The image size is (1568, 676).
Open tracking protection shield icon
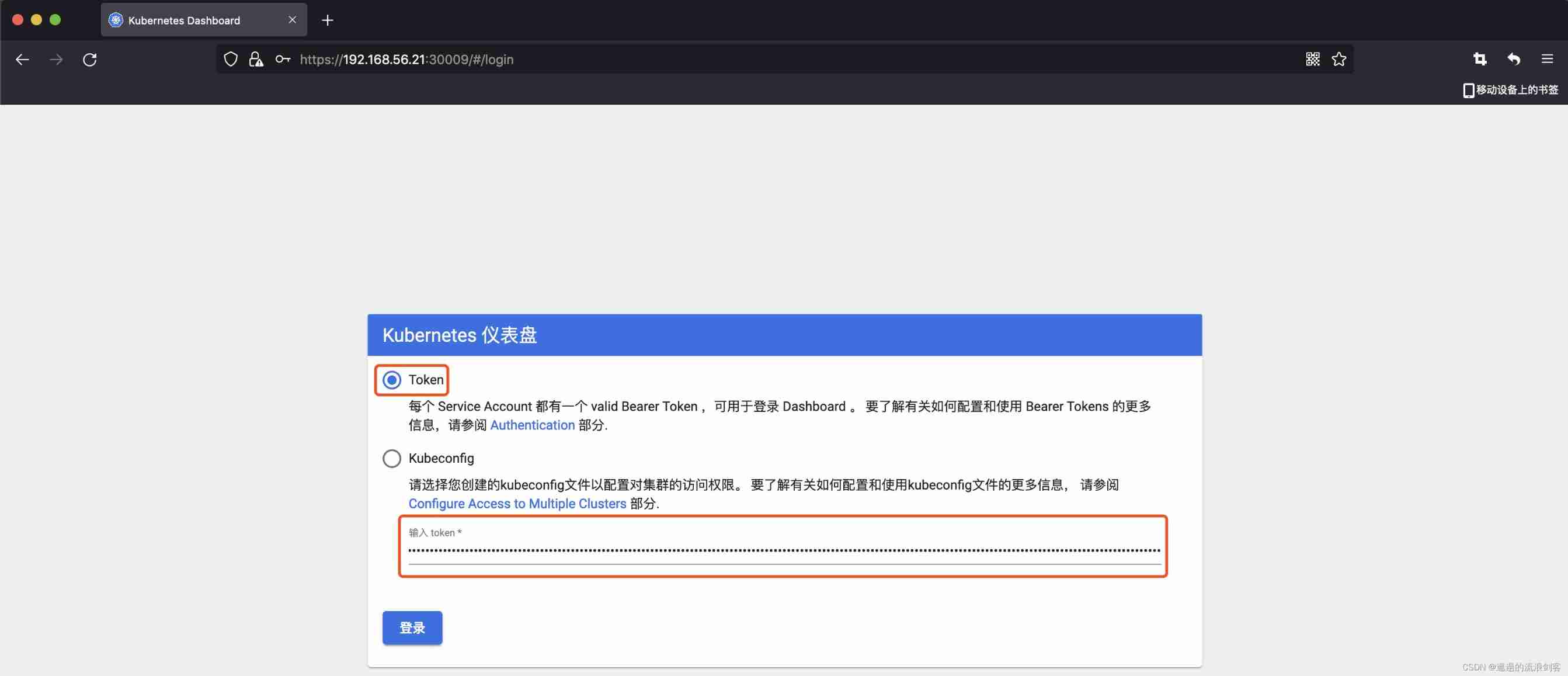click(231, 59)
